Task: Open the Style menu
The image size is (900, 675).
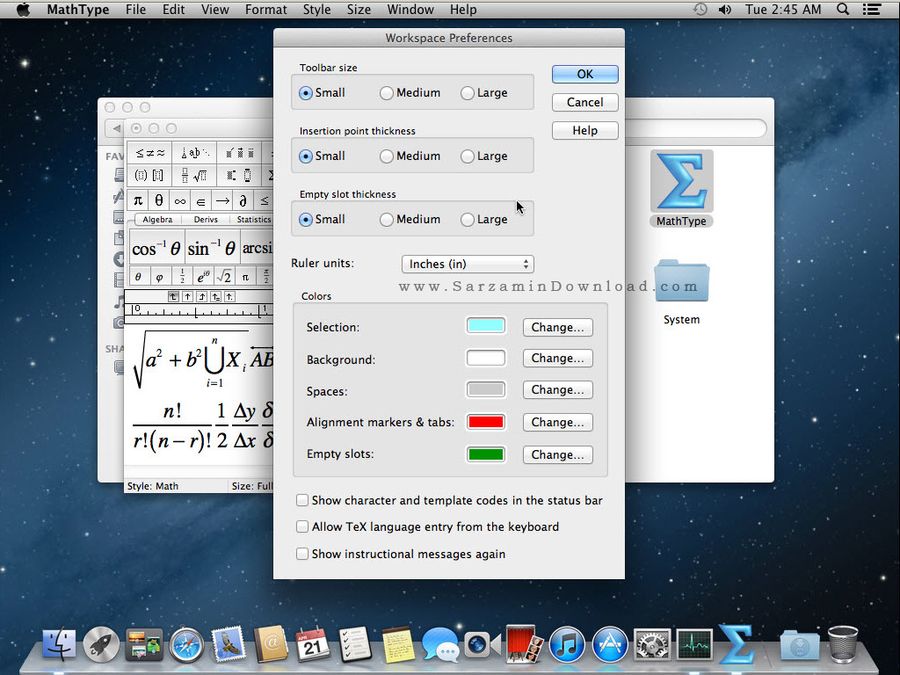Action: [x=317, y=9]
